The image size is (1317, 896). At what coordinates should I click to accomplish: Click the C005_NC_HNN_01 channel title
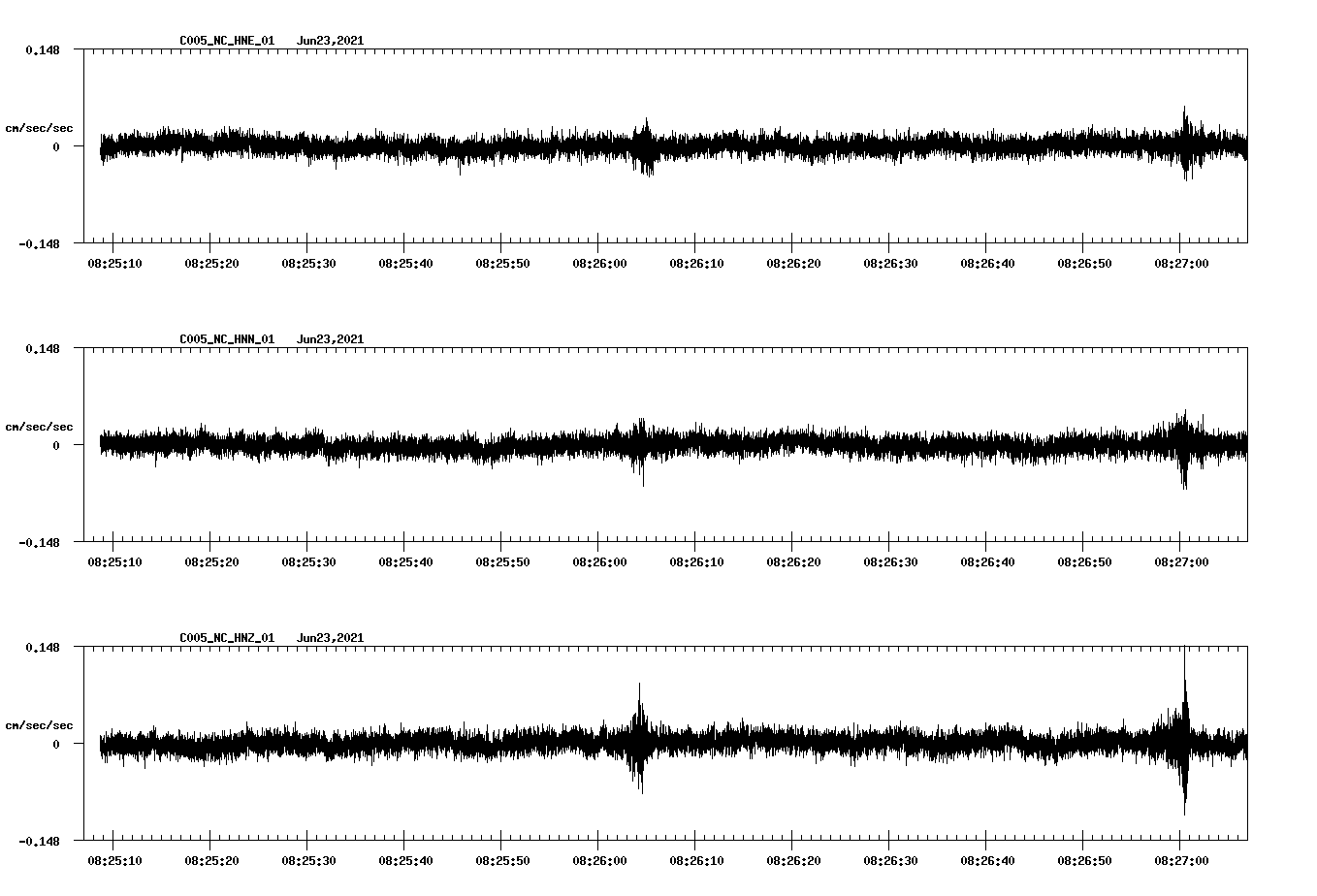click(227, 339)
